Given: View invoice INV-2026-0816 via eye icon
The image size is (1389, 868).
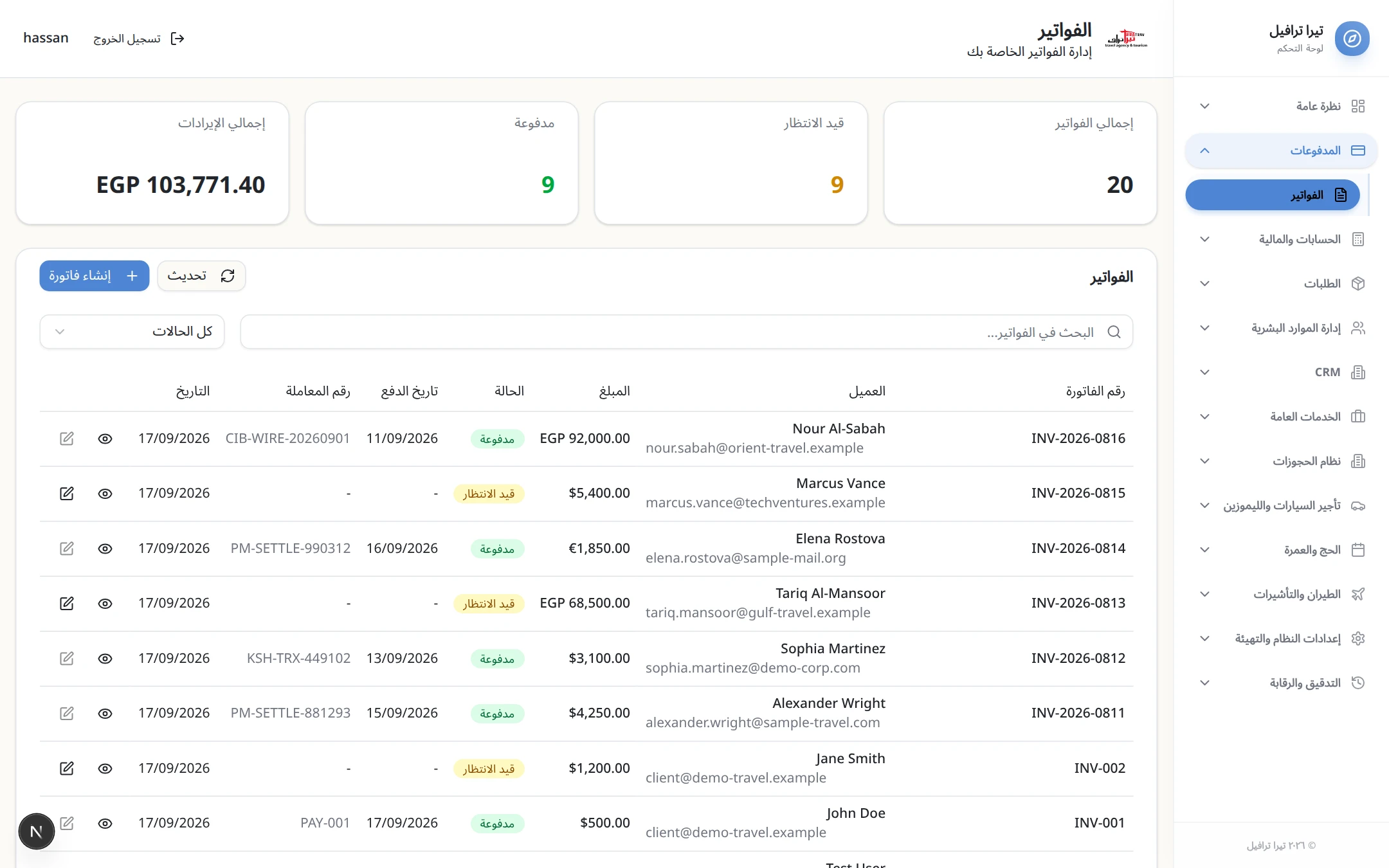Looking at the screenshot, I should (105, 439).
